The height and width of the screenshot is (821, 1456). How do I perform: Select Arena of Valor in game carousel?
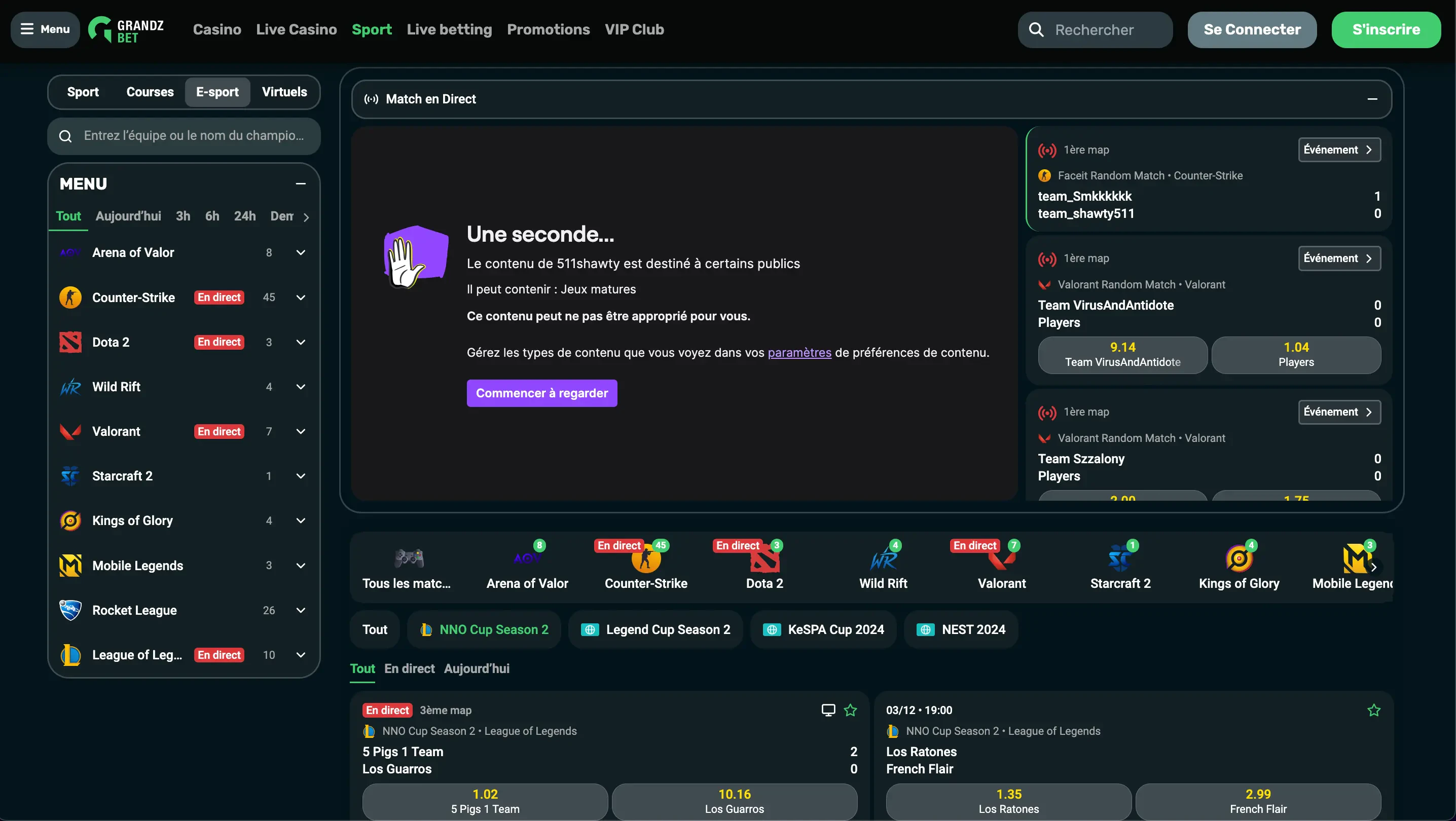[x=527, y=567]
